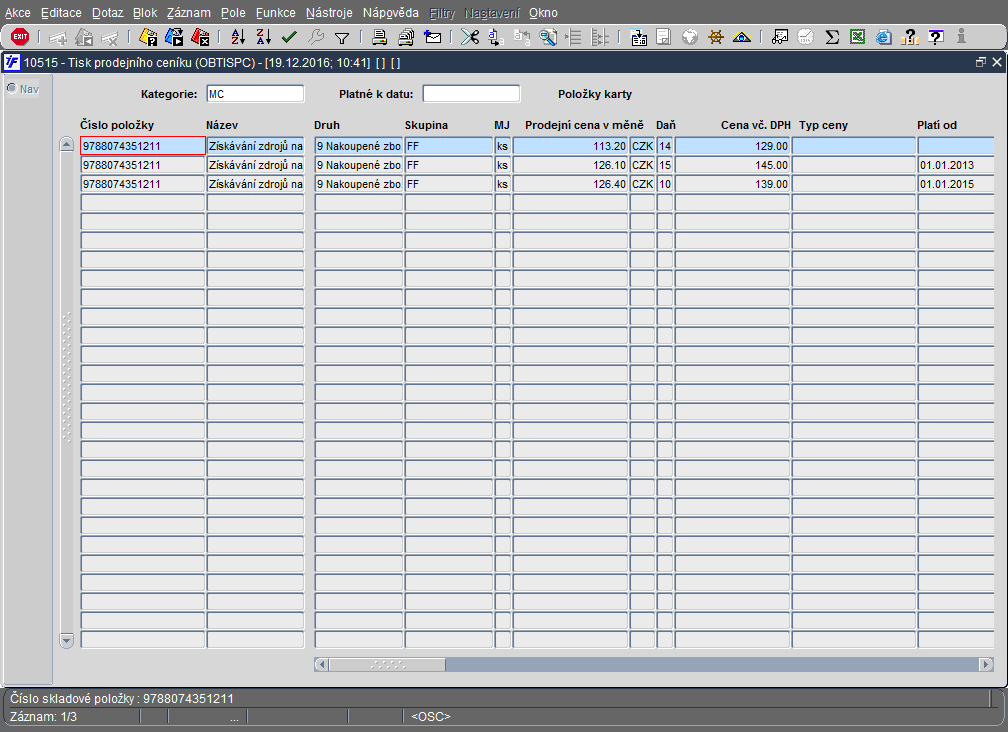The height and width of the screenshot is (732, 1008).
Task: Click Daň cell with value 15
Action: click(x=665, y=165)
